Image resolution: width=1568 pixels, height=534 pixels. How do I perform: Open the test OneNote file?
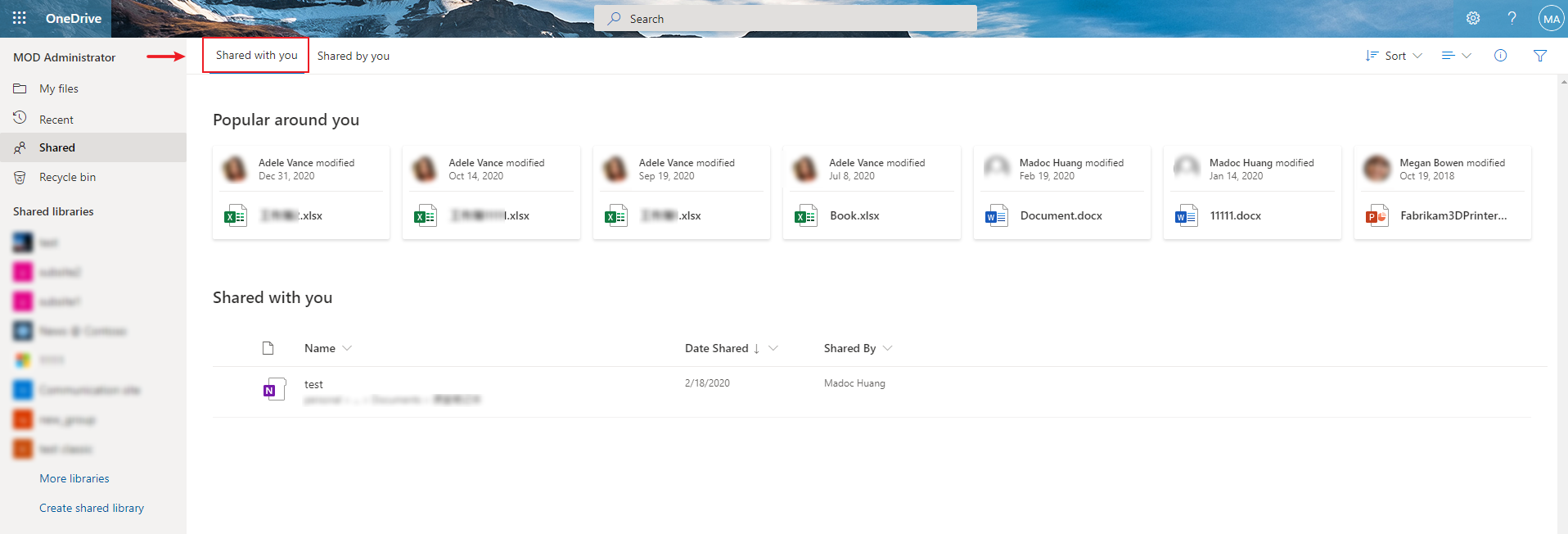pyautogui.click(x=313, y=384)
